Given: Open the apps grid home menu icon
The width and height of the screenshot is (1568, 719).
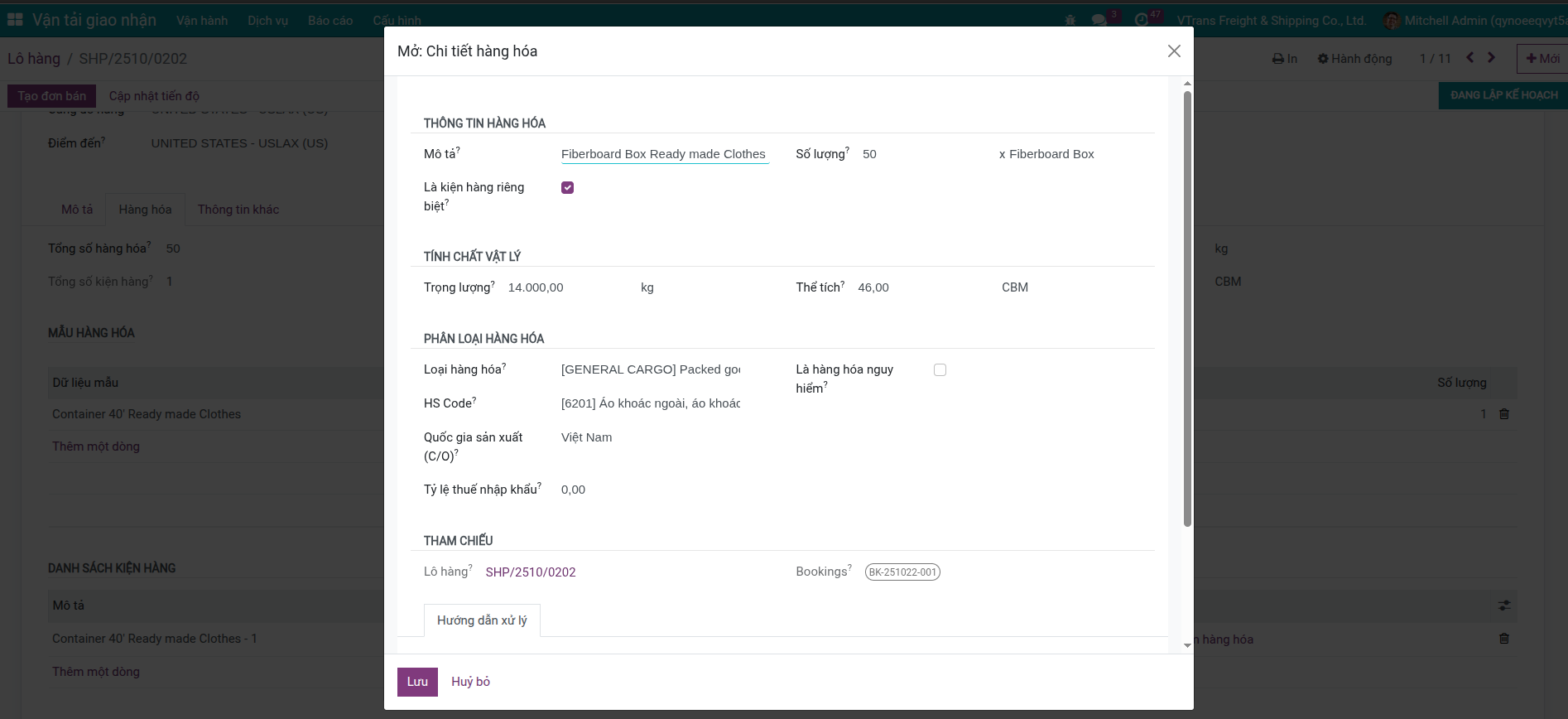Looking at the screenshot, I should (x=15, y=20).
